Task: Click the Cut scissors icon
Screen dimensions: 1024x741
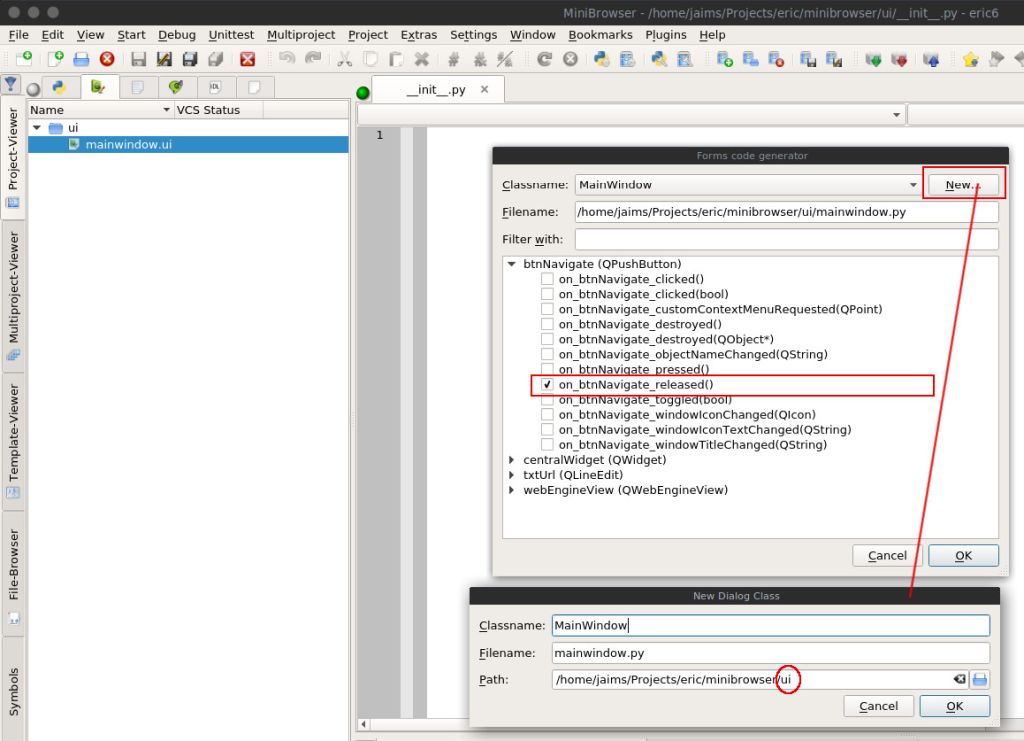Action: 345,60
